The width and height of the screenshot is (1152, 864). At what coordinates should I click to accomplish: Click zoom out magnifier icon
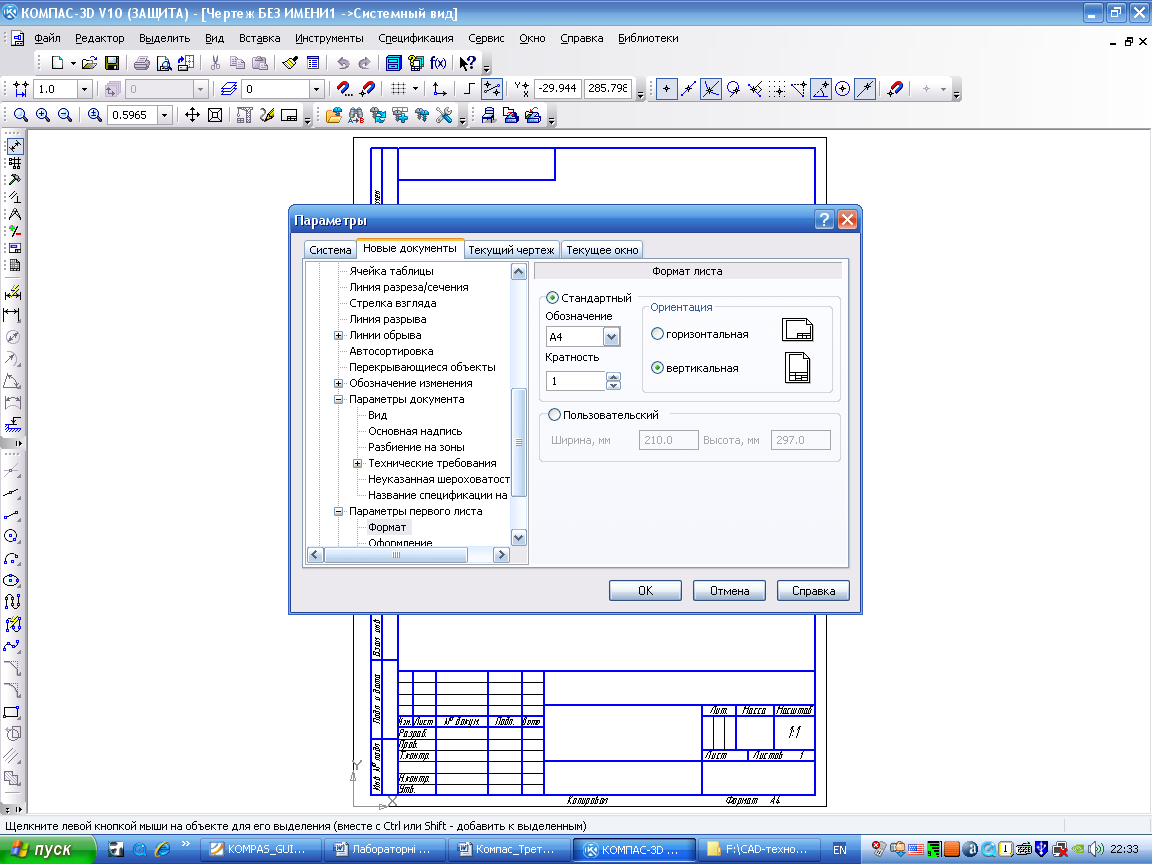pos(65,115)
